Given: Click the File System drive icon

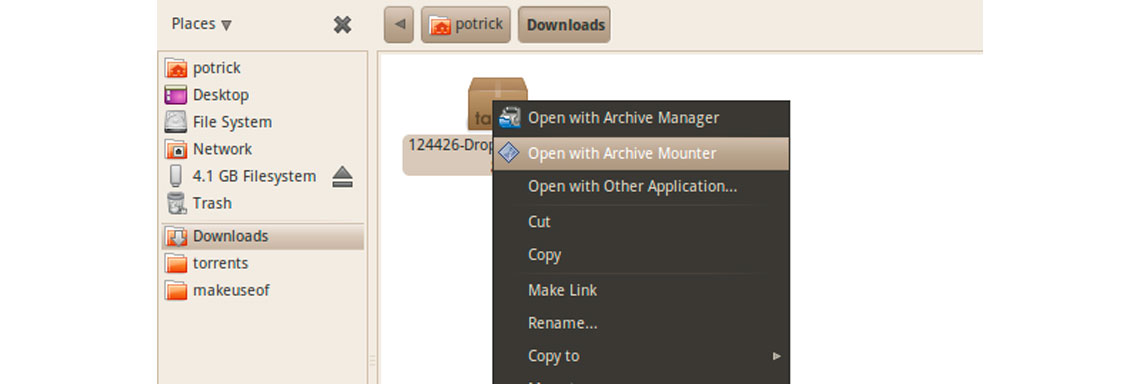Looking at the screenshot, I should 176,122.
